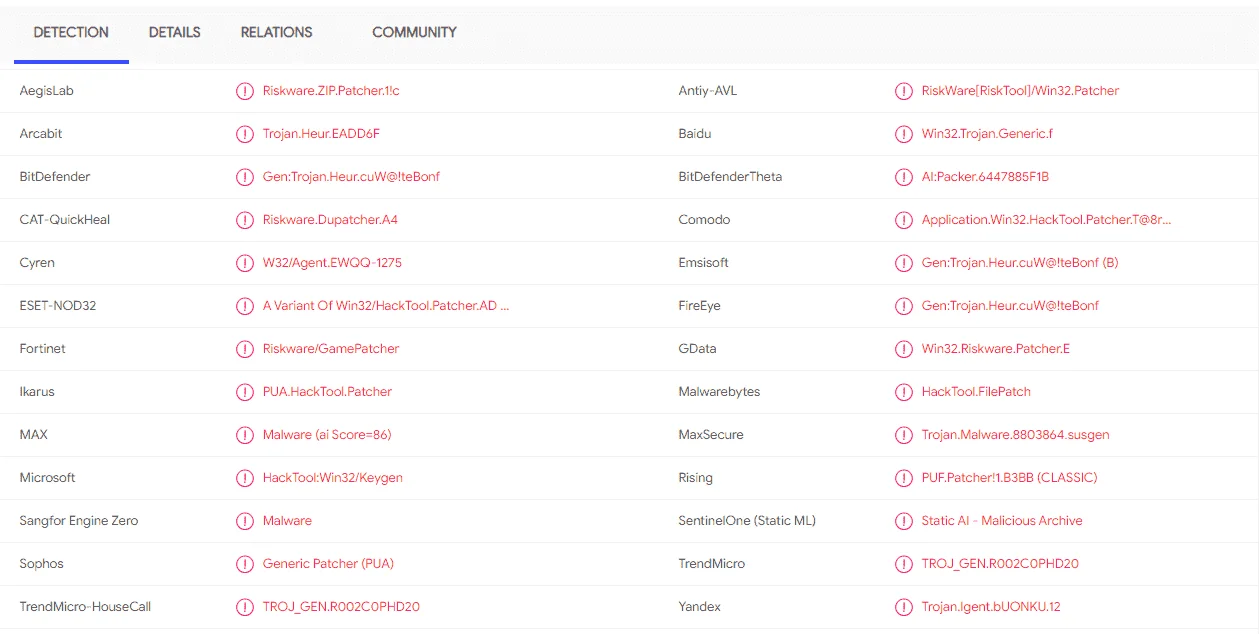1259x634 pixels.
Task: Click the alert icon in the FireEye row
Action: coord(904,306)
